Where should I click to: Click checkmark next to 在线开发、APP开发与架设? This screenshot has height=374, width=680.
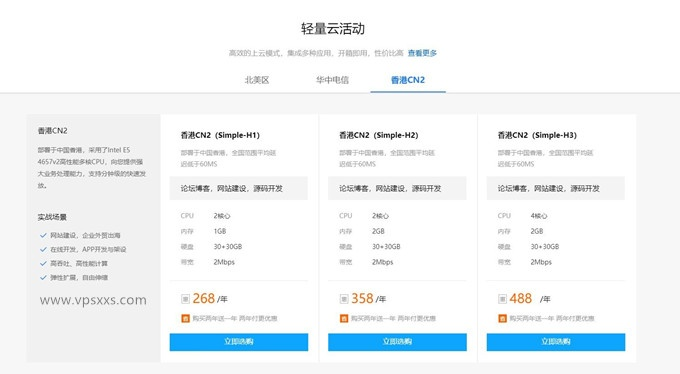tap(43, 249)
